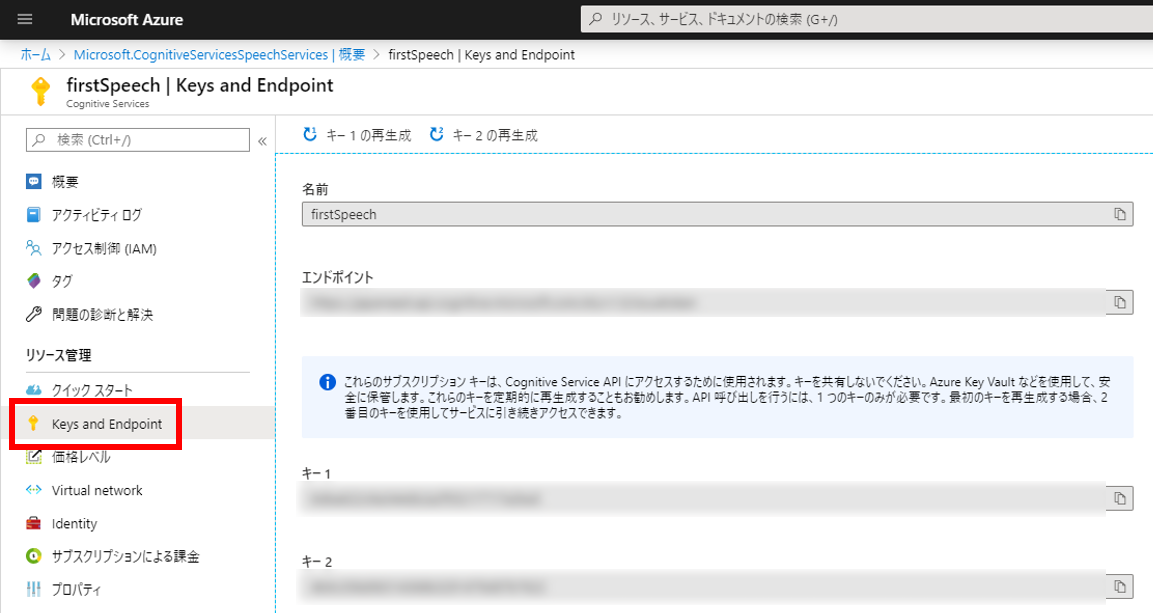Copy キー 2 to clipboard
Screen dimensions: 1153x613
(x=1120, y=586)
